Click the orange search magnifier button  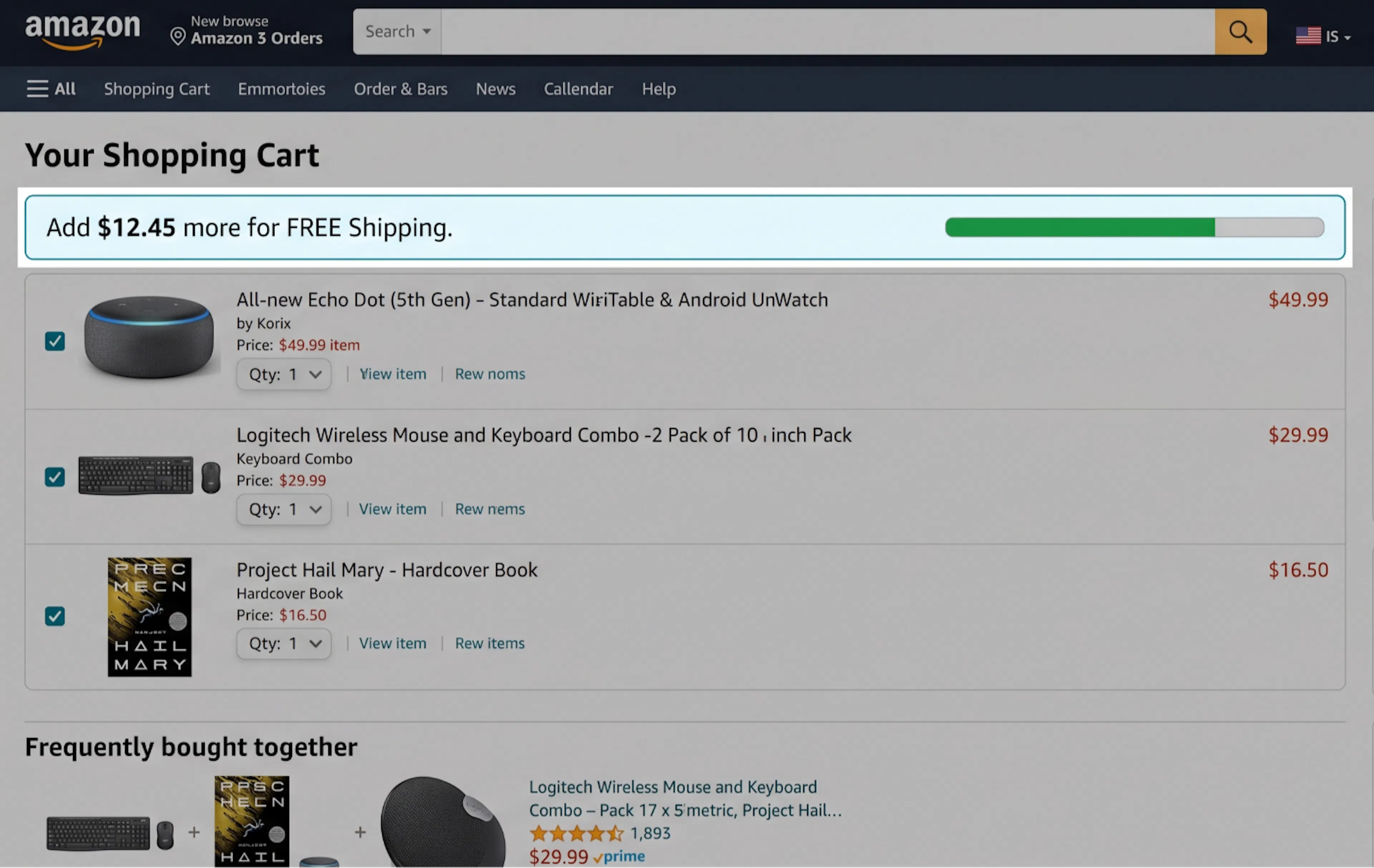pos(1241,32)
